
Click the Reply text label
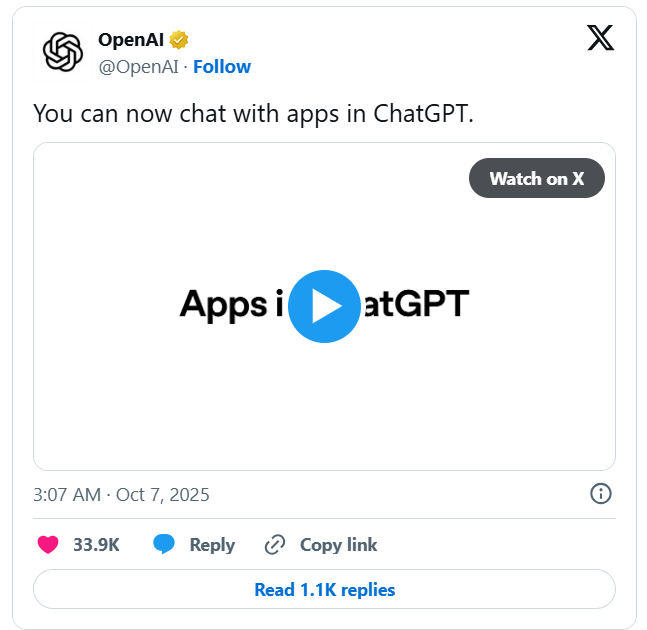tap(212, 545)
